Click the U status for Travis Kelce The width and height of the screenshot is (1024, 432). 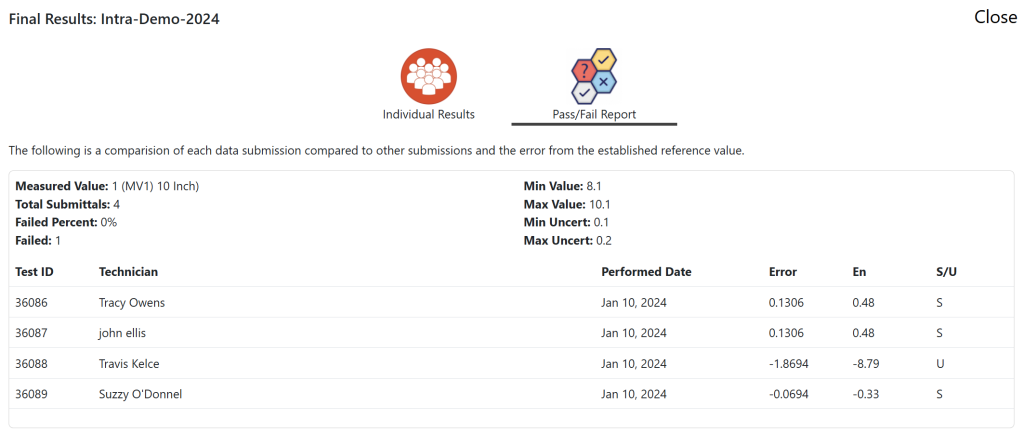(x=940, y=363)
